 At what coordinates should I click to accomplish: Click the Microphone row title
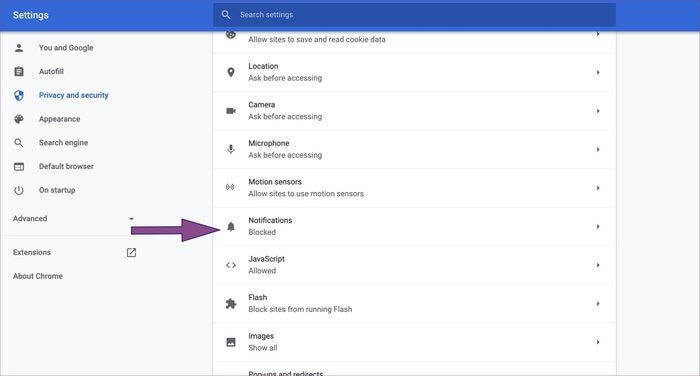pos(269,143)
